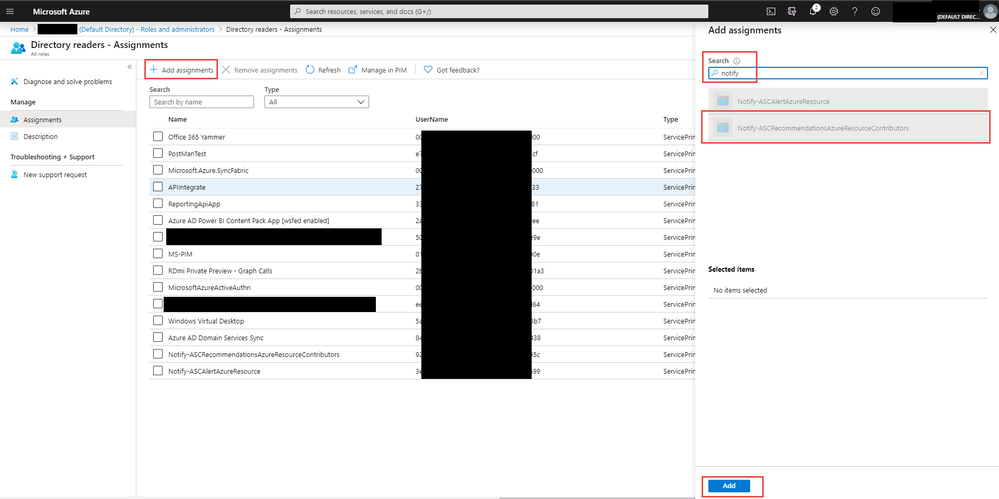Open Cloud Shell from the top bar
999x499 pixels.
point(770,11)
